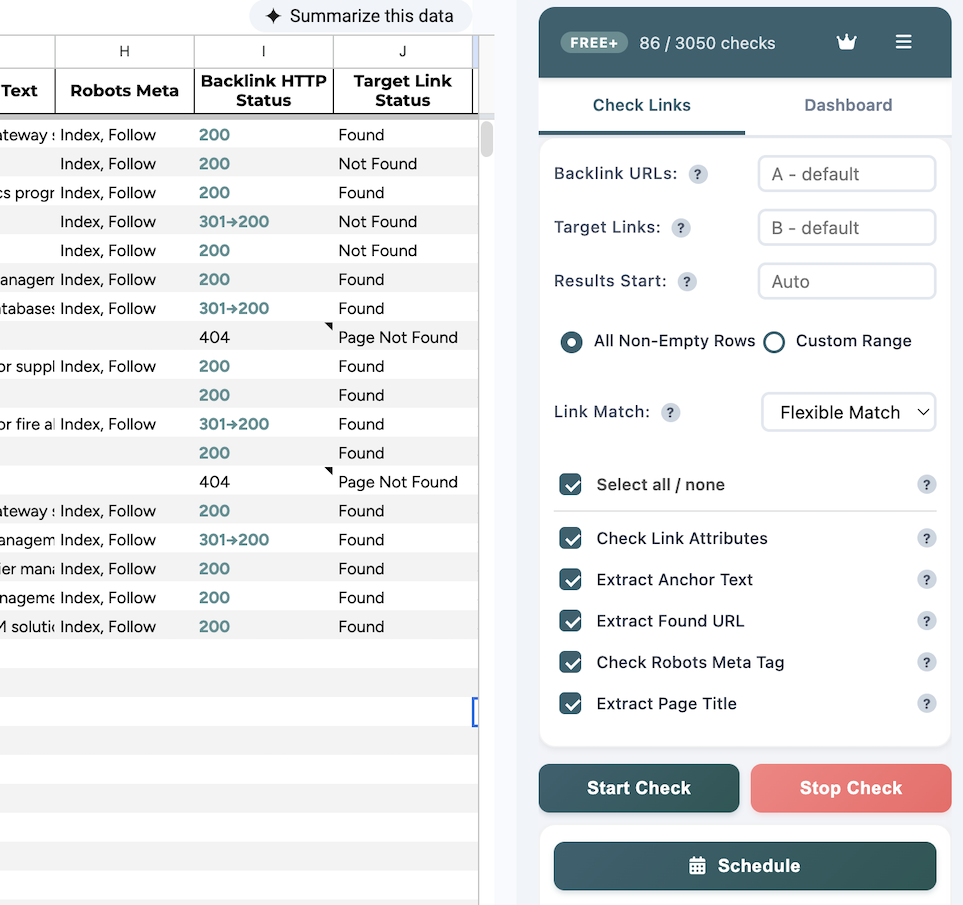Switch to the Dashboard tab
963x905 pixels.
848,106
